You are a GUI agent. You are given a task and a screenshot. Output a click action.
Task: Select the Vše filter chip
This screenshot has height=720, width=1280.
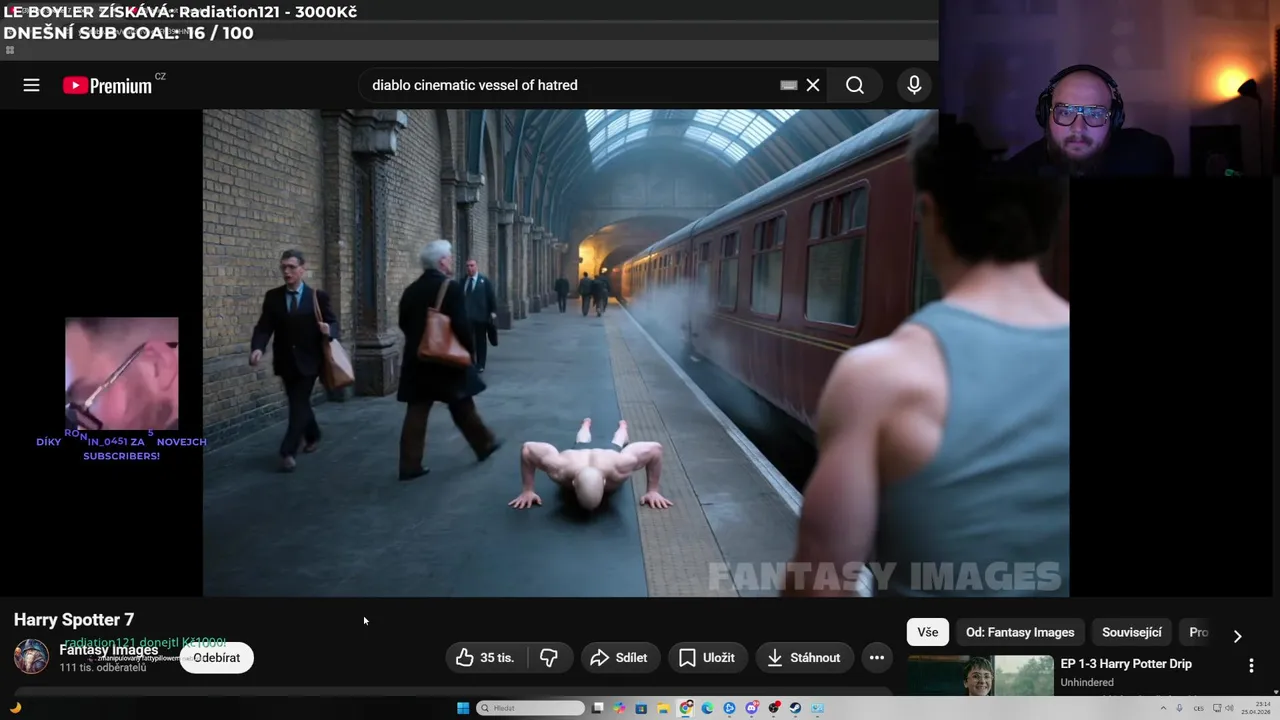coord(928,632)
